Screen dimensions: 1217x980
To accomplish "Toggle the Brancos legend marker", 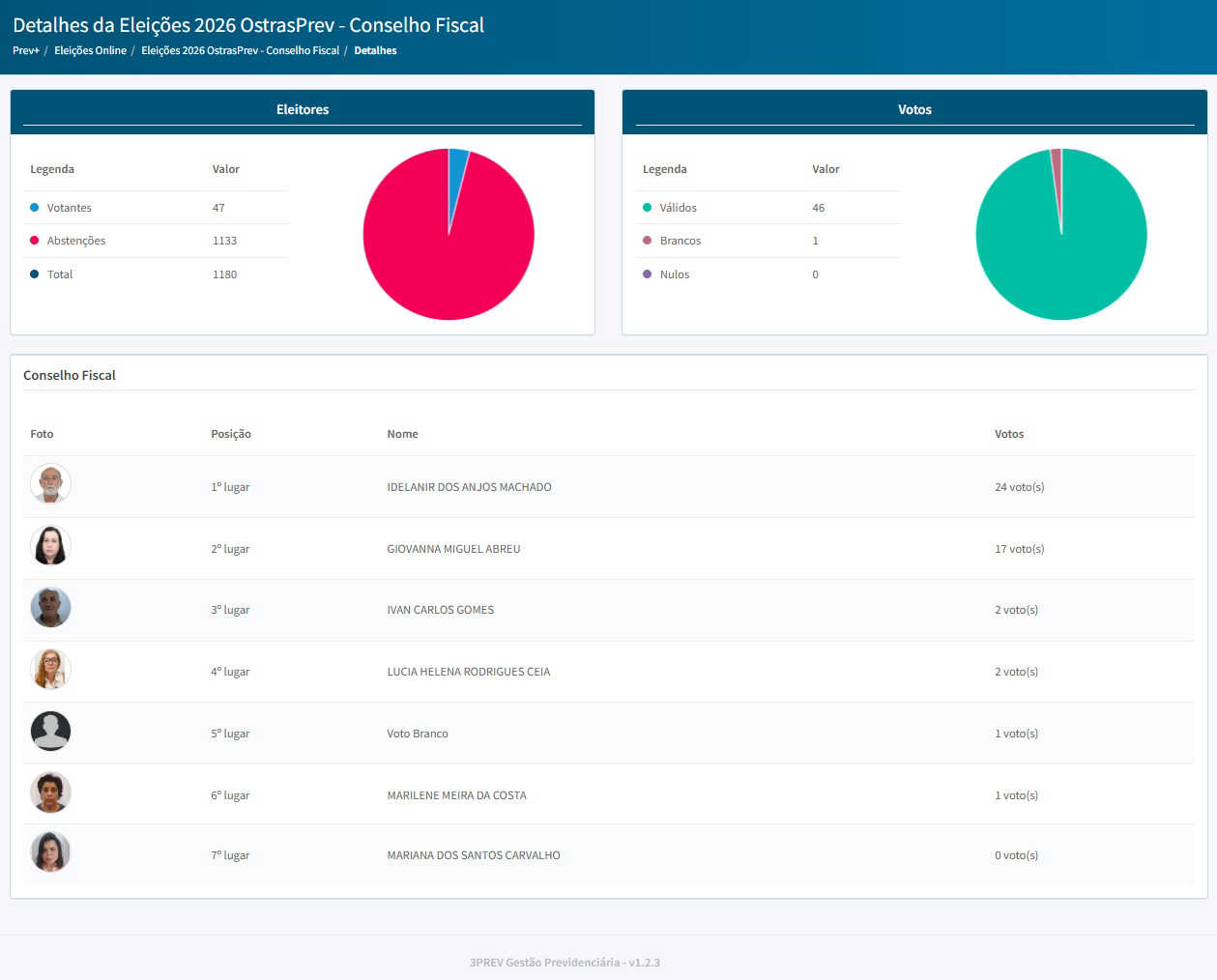I will pos(648,241).
